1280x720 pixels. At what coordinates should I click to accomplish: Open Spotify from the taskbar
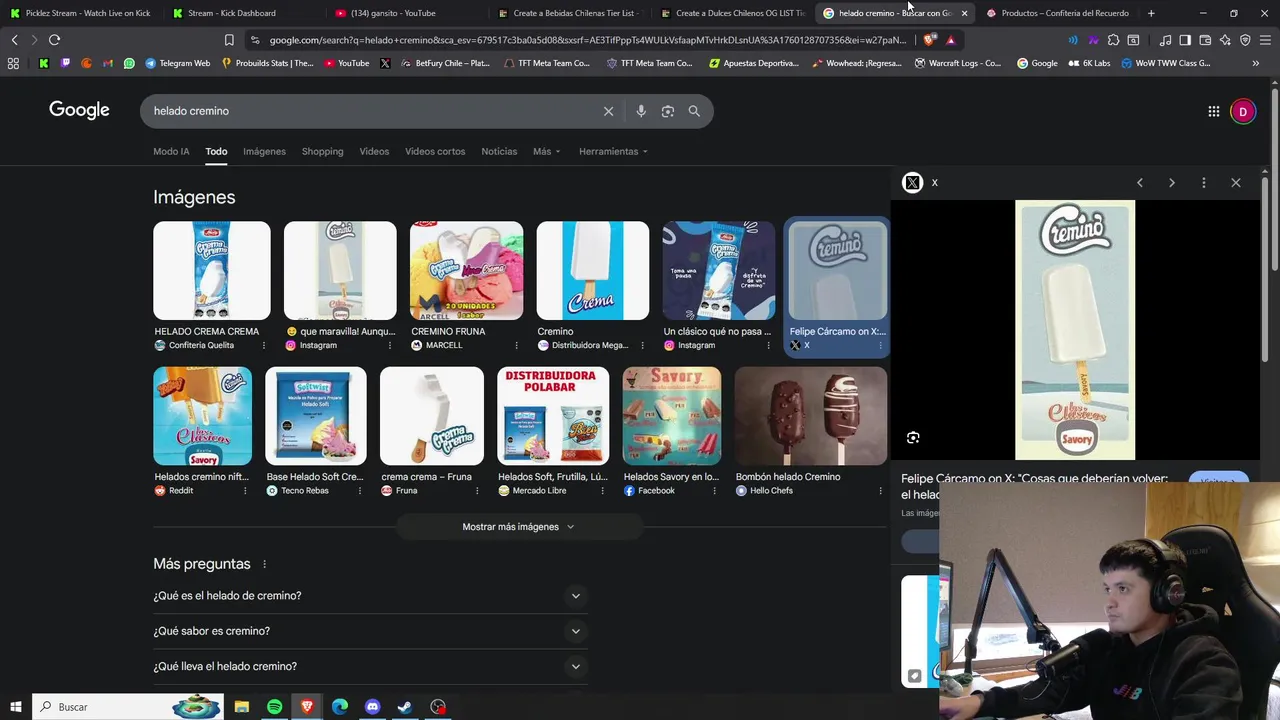[x=274, y=707]
